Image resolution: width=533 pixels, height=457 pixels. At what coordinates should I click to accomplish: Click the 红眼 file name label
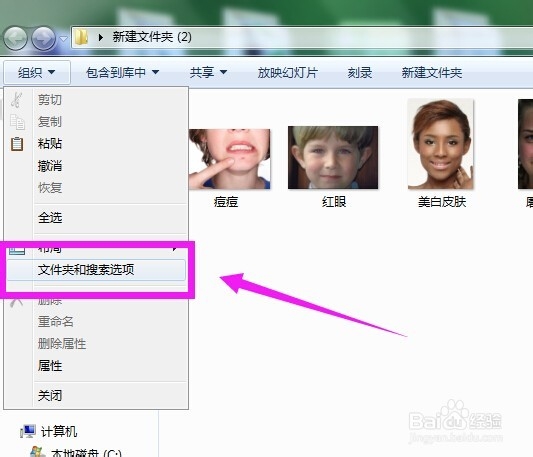pos(334,202)
